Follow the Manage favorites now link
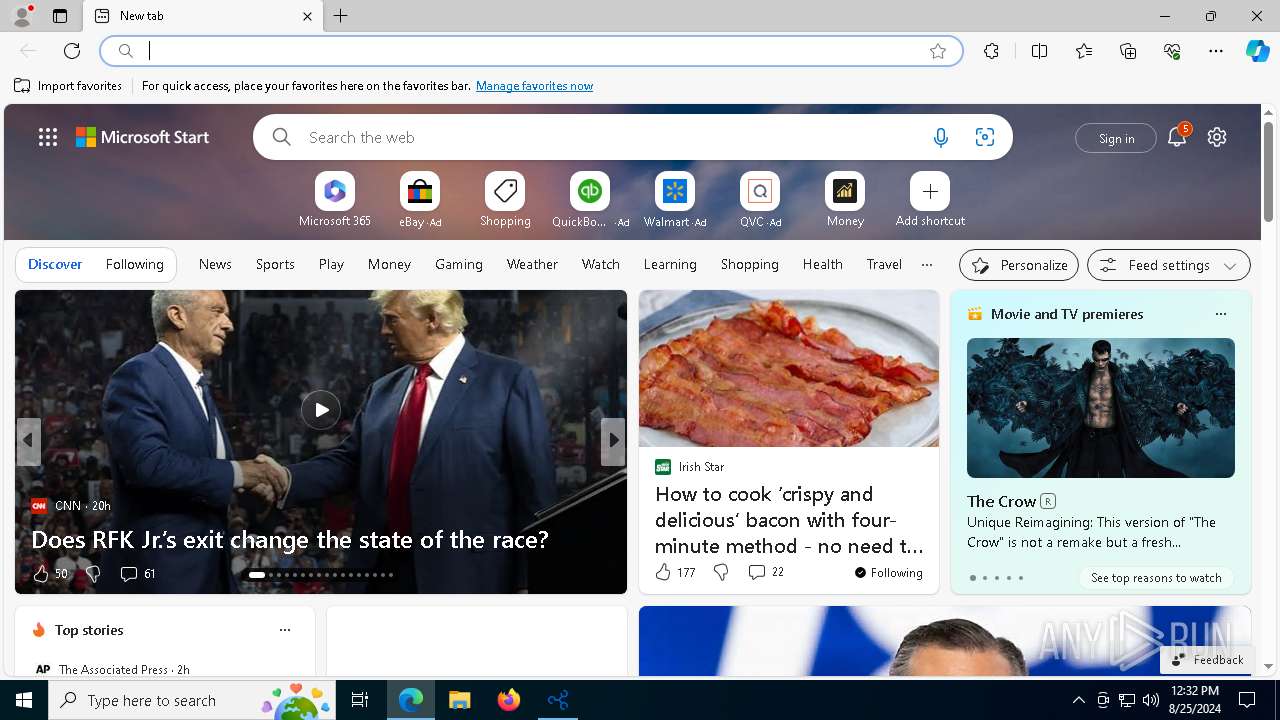 click(534, 86)
